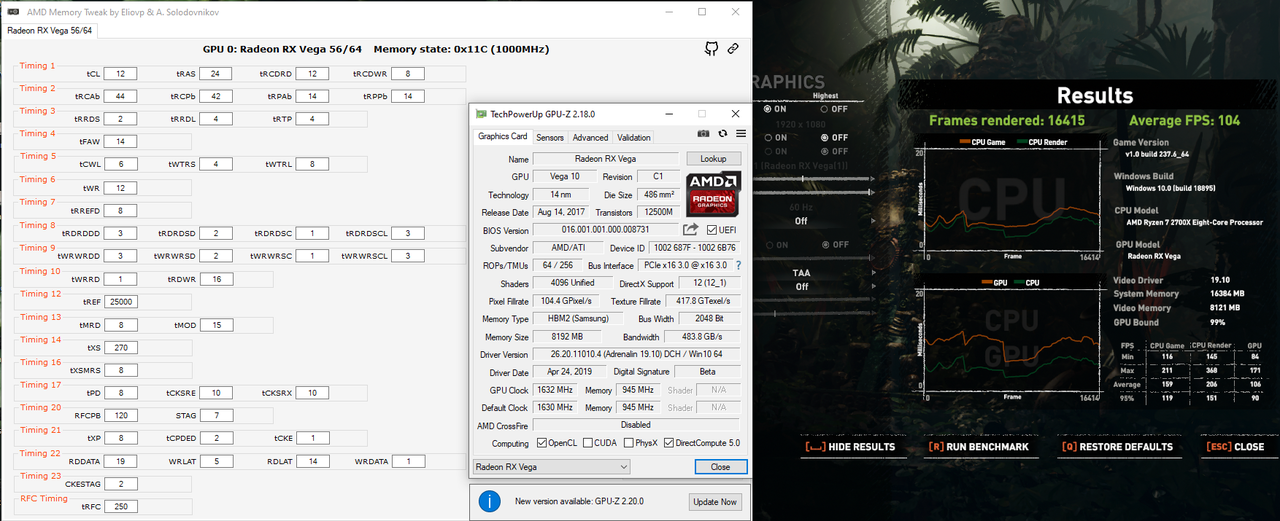Viewport: 1280px width, 521px height.
Task: Open the Radeon RX Vega GPU dropdown
Action: pos(551,467)
